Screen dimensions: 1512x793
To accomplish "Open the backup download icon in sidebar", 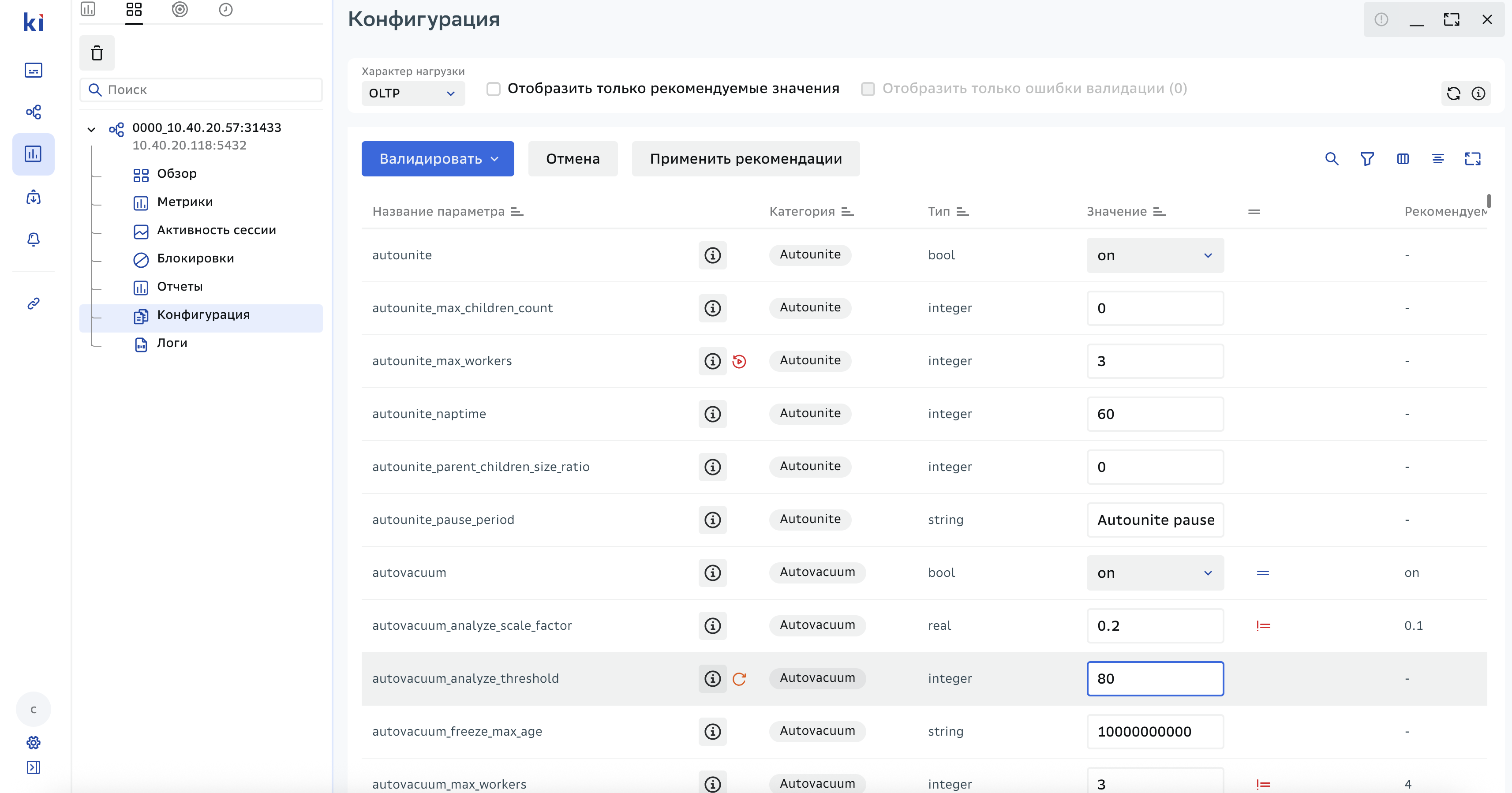I will (34, 197).
